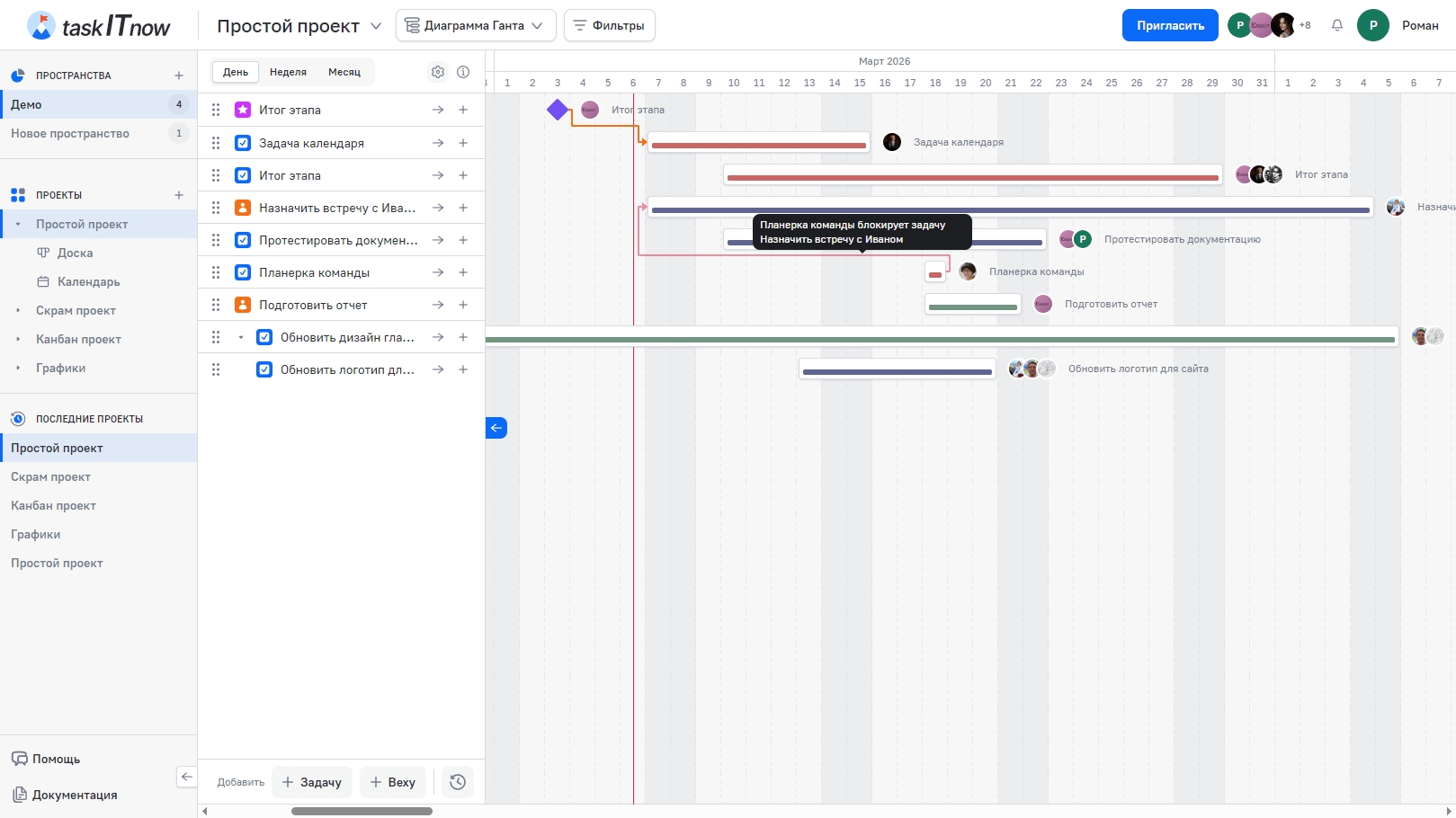Open the history clock icon

[458, 782]
